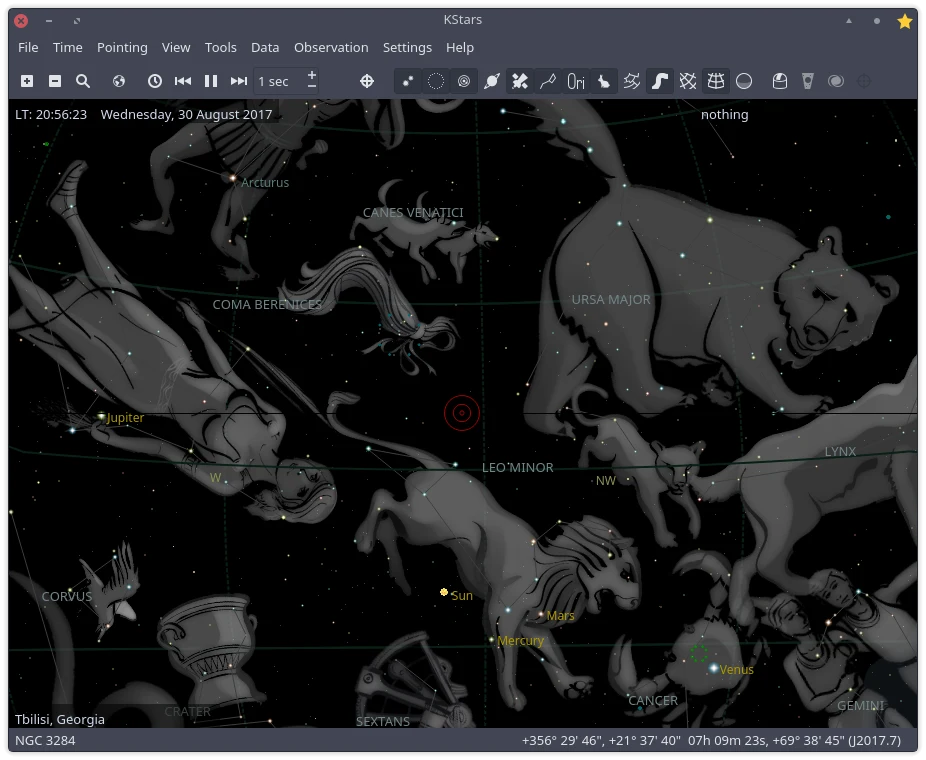Open the Tools menu
Screen dimensions: 926x760
(x=220, y=47)
